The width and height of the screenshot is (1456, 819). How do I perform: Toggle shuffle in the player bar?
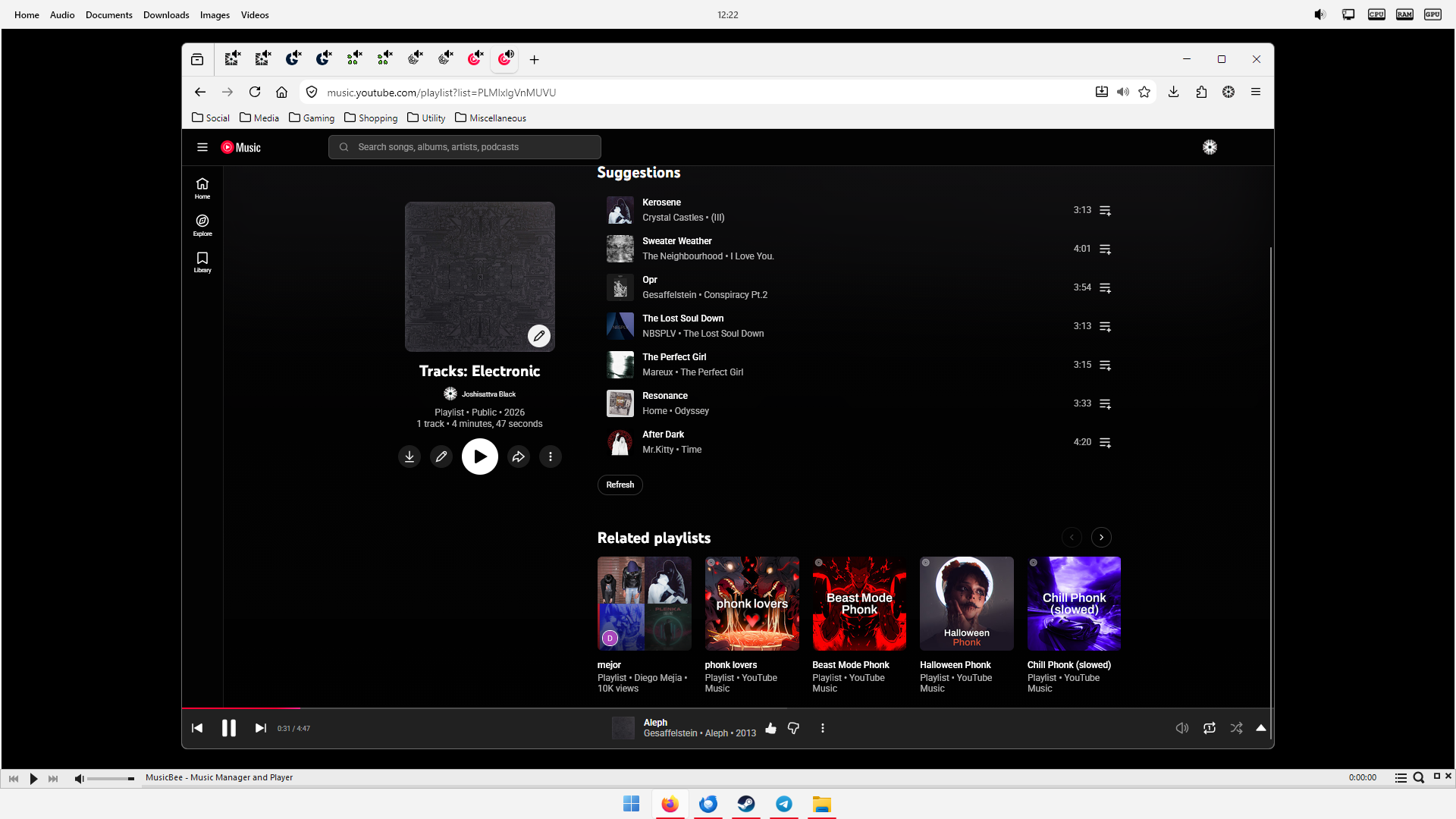tap(1237, 728)
